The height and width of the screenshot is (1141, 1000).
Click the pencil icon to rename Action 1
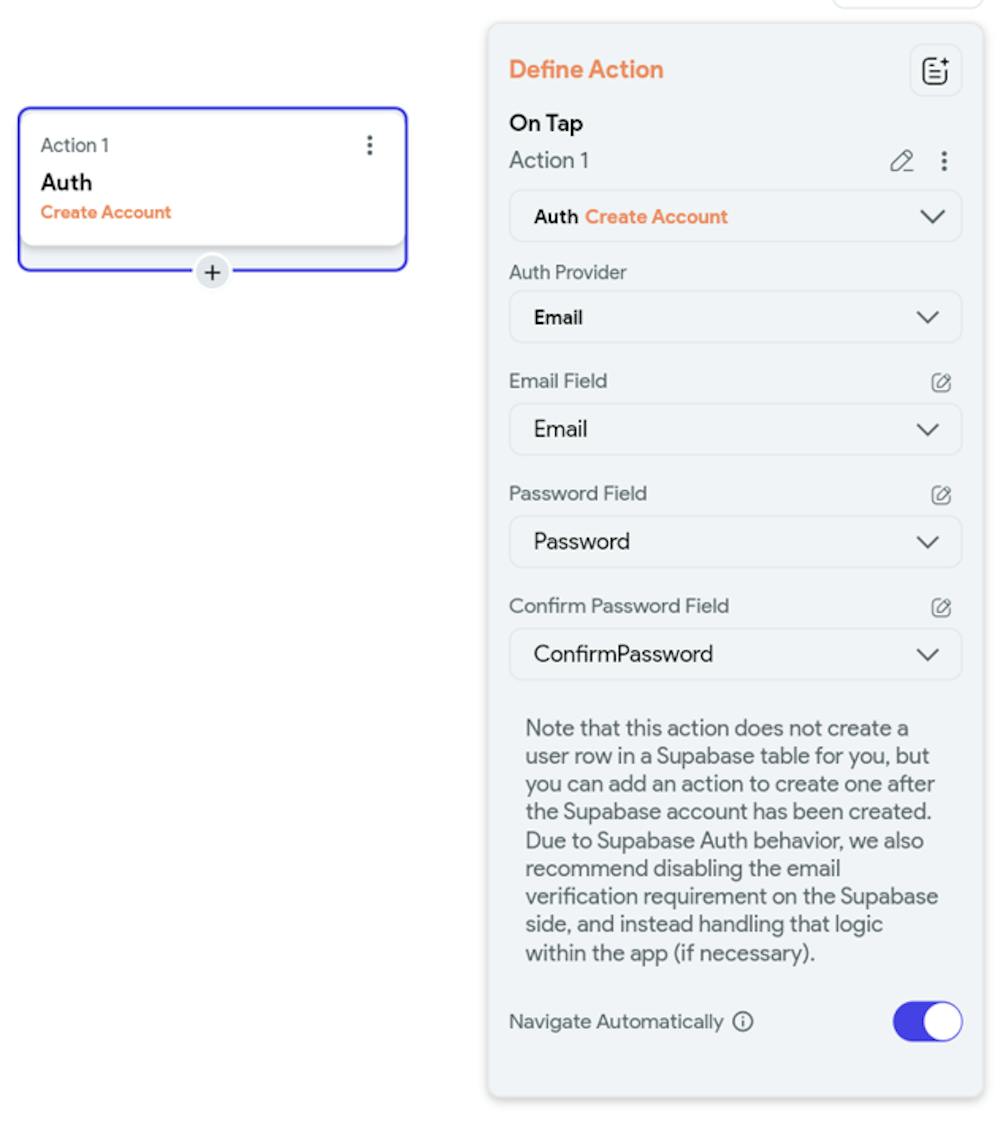click(901, 160)
